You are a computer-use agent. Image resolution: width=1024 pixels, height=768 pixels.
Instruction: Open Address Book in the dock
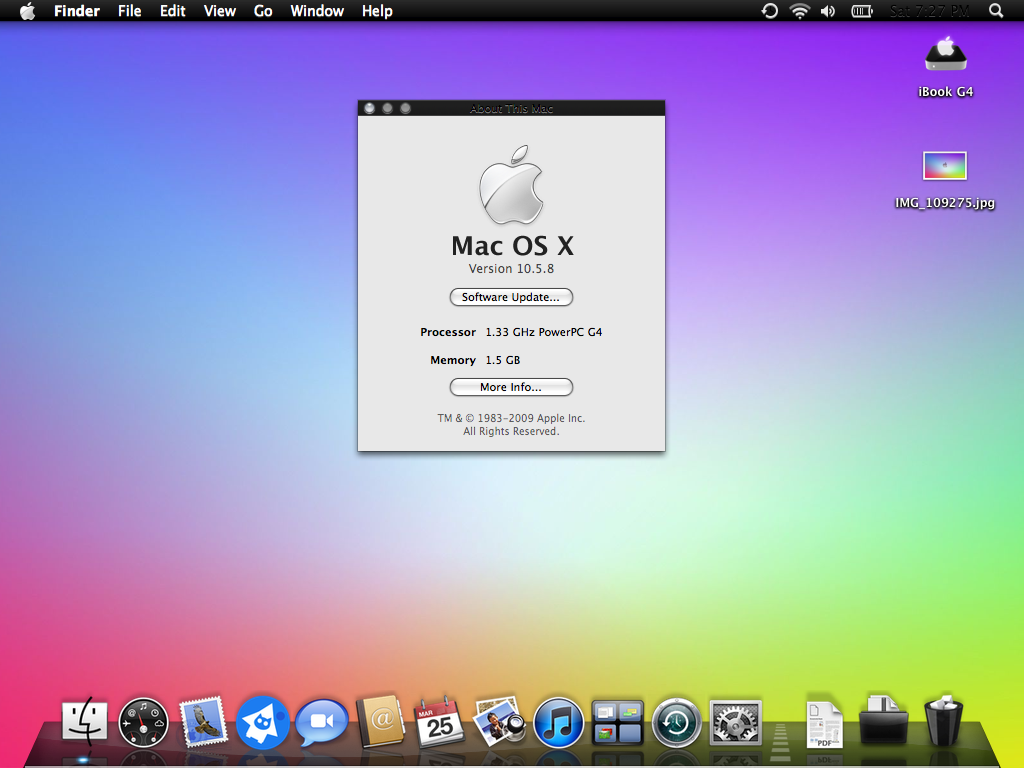pos(380,721)
